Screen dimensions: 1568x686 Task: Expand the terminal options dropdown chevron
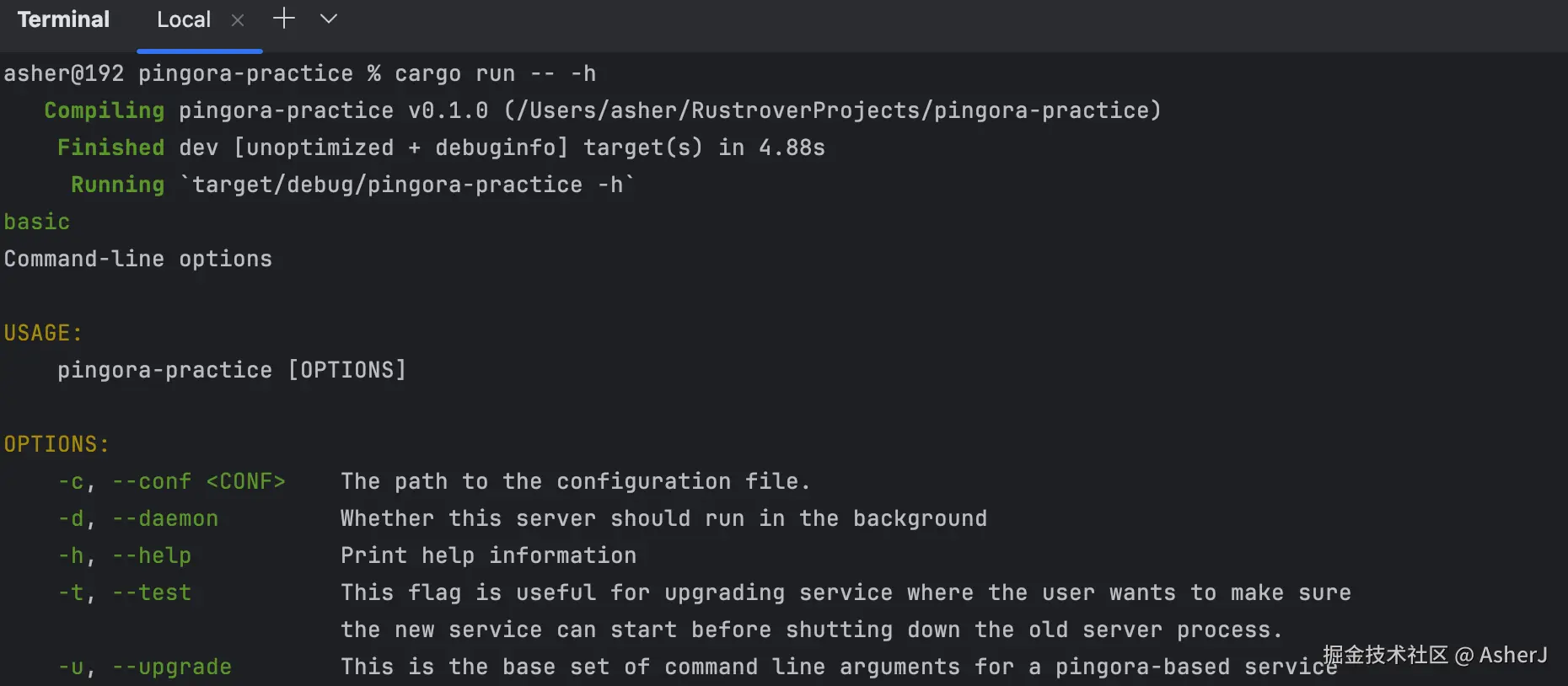pyautogui.click(x=329, y=19)
